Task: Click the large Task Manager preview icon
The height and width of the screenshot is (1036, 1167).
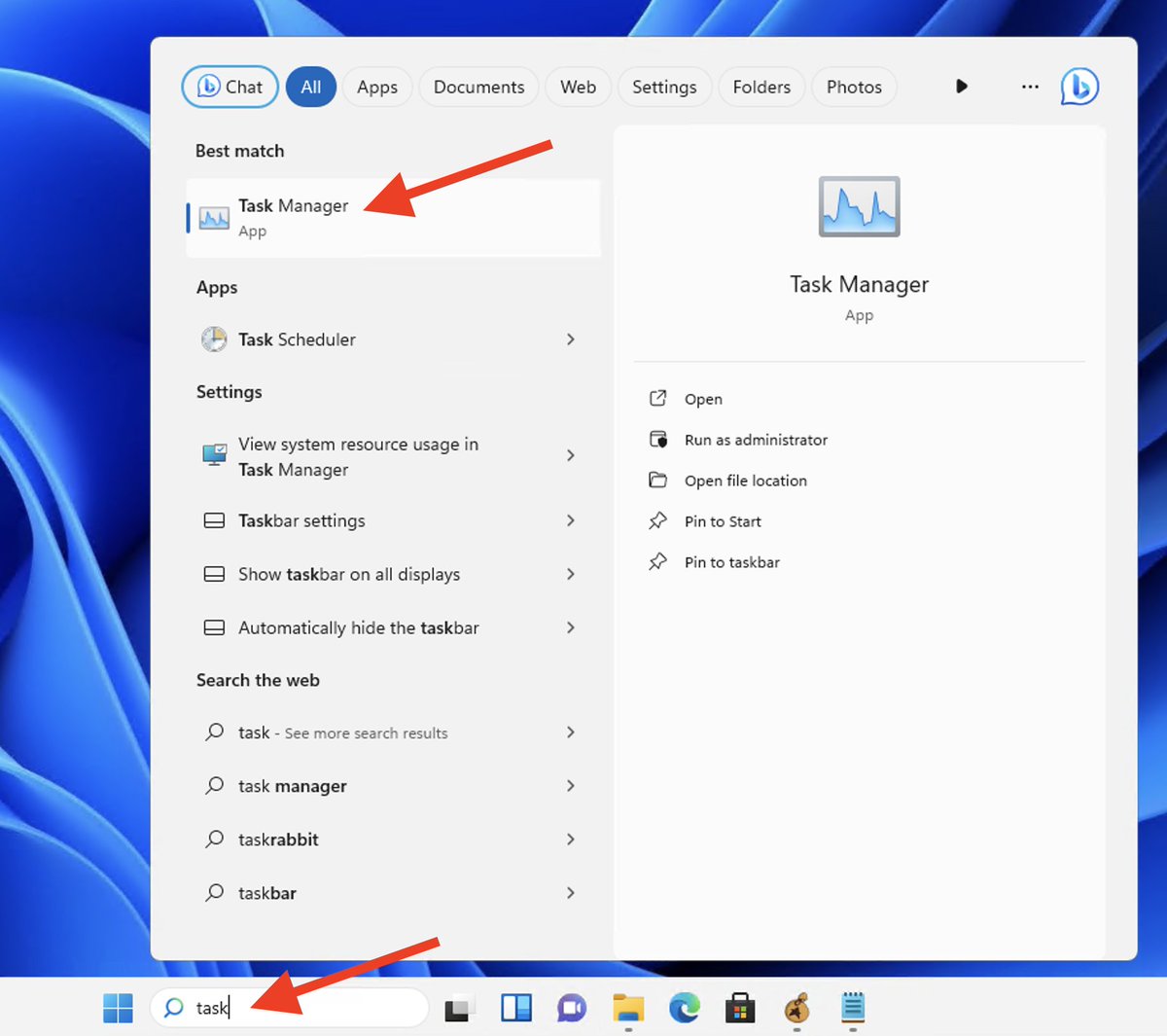Action: click(x=860, y=206)
